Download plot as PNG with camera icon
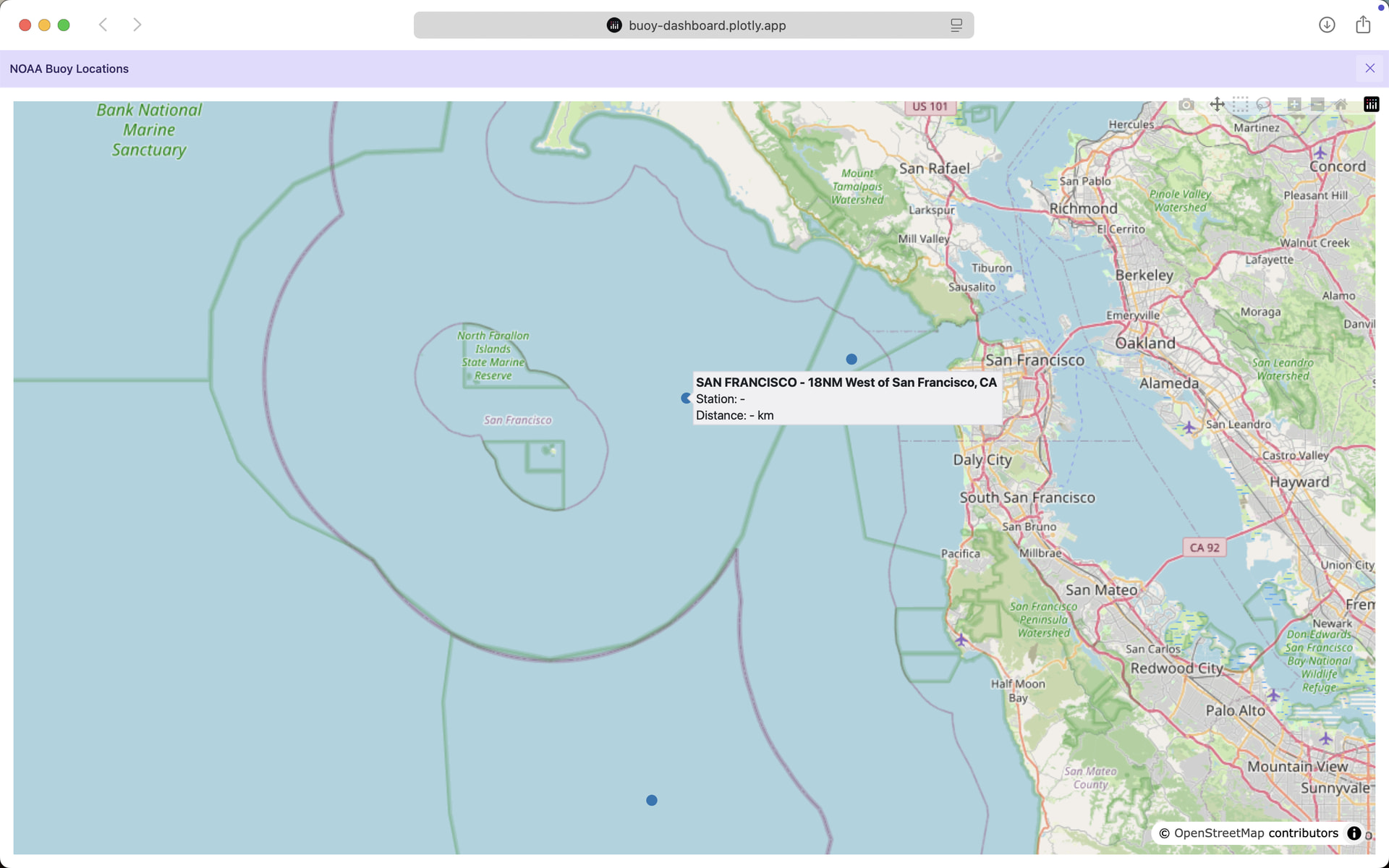 pyautogui.click(x=1186, y=105)
